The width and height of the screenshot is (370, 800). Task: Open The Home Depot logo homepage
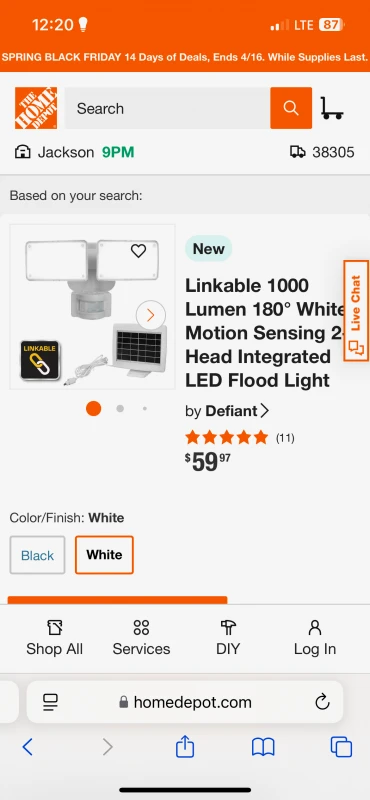36,108
